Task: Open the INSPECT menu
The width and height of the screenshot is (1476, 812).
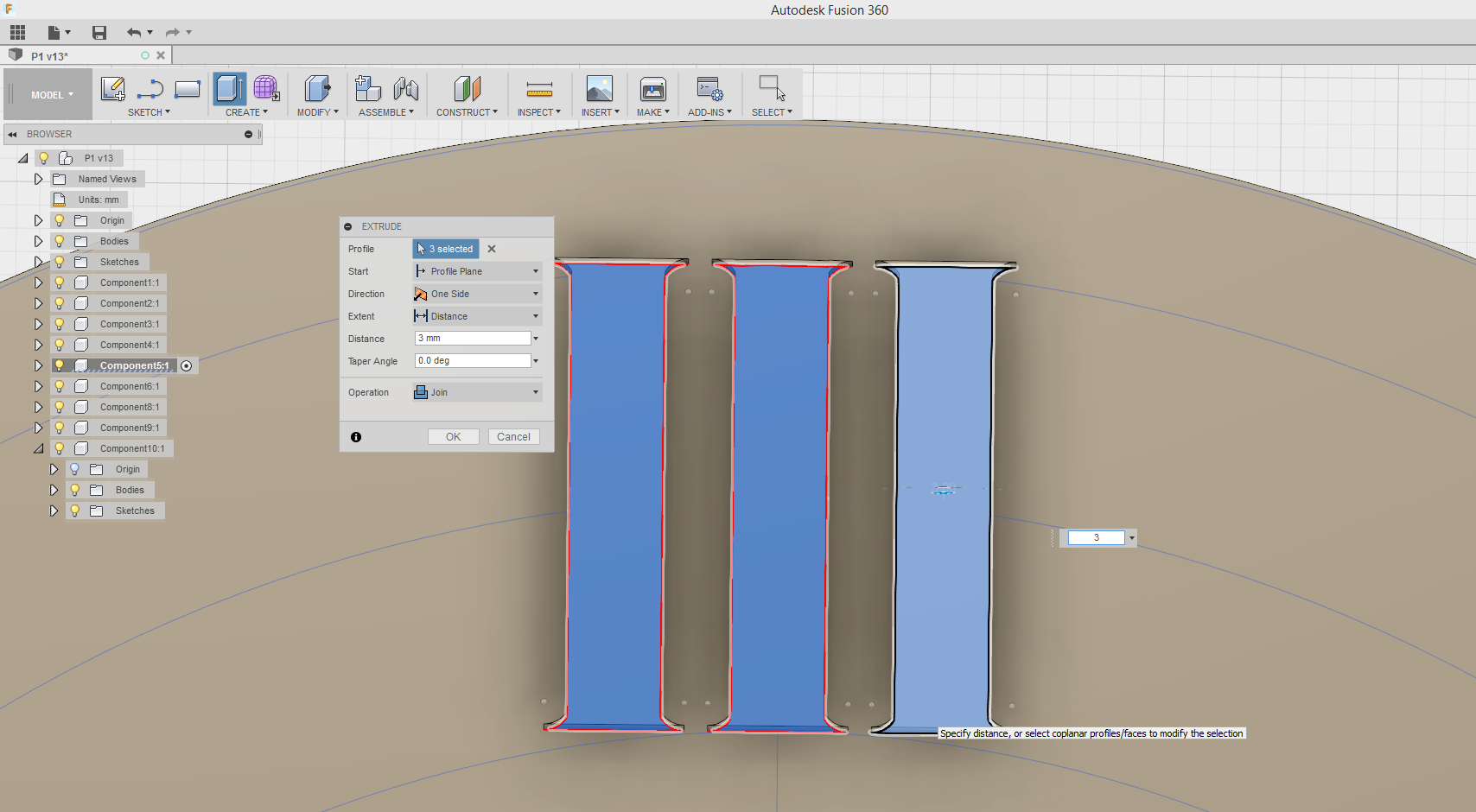Action: coord(539,112)
